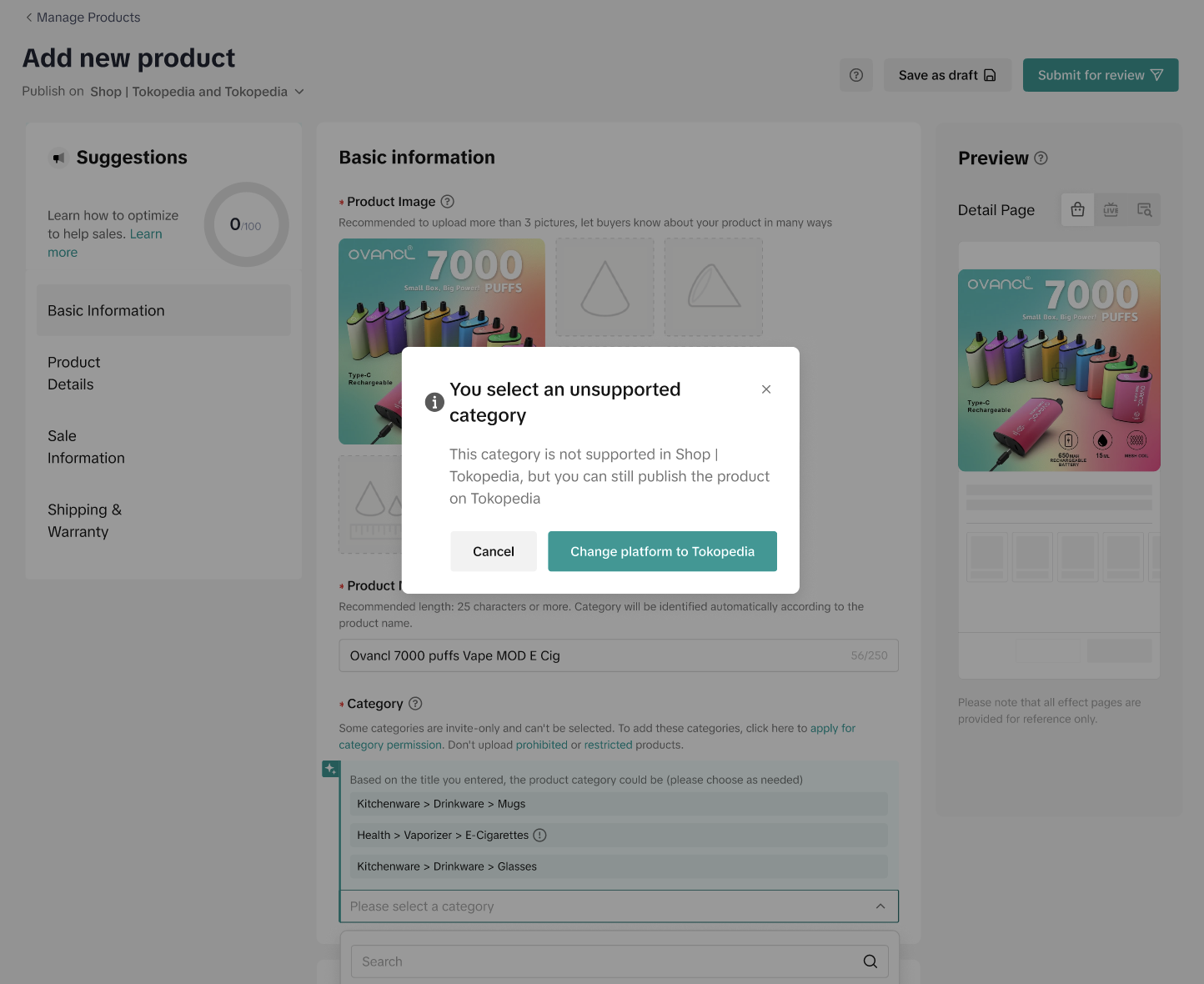Click the Submit for review button
This screenshot has width=1204, height=984.
pos(1100,75)
